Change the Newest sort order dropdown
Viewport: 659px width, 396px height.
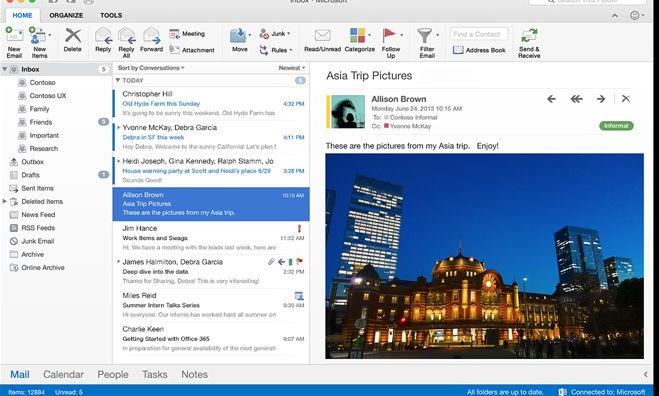coord(291,68)
